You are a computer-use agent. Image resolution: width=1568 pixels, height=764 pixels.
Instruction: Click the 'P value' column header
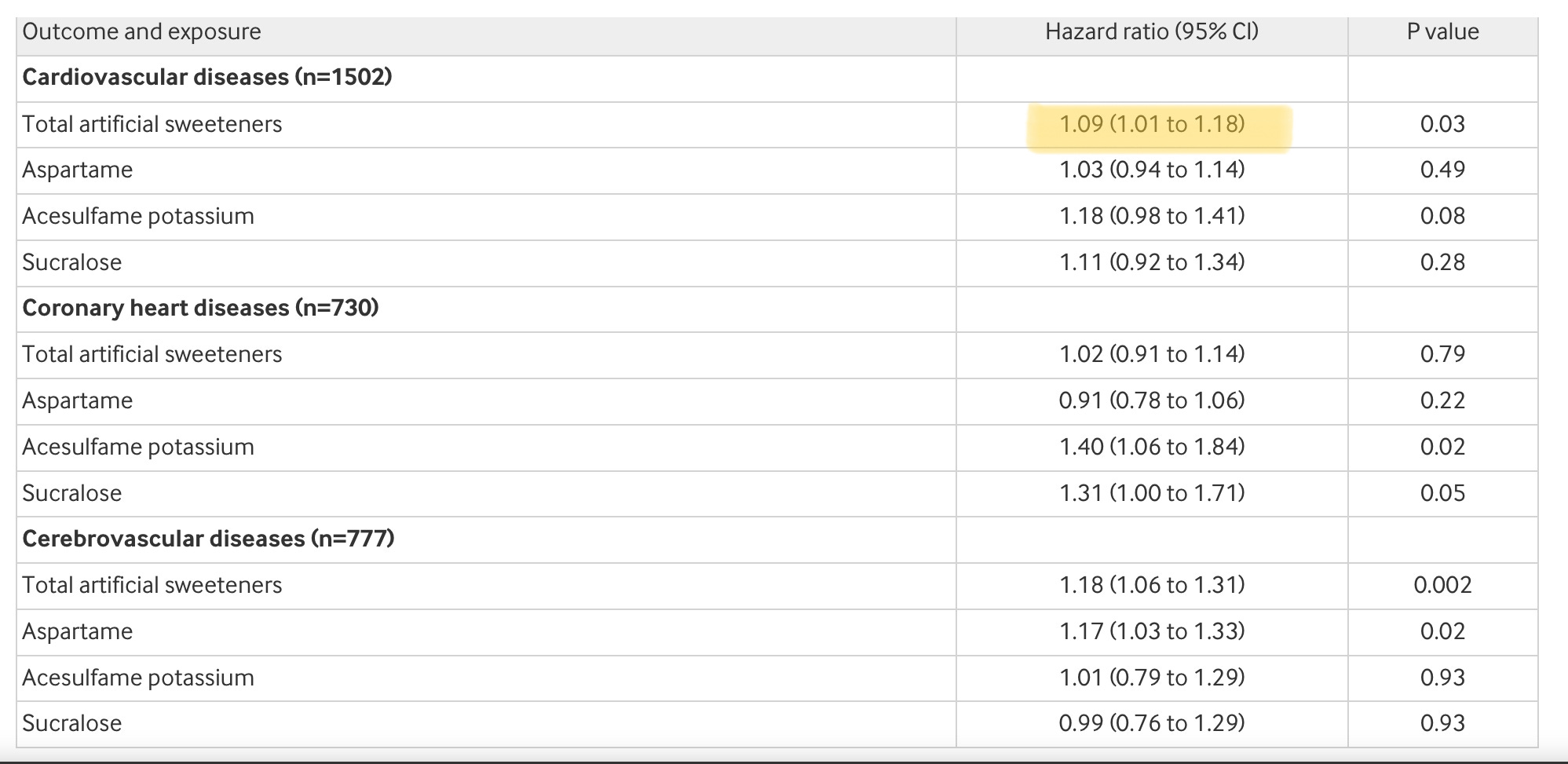[x=1442, y=31]
